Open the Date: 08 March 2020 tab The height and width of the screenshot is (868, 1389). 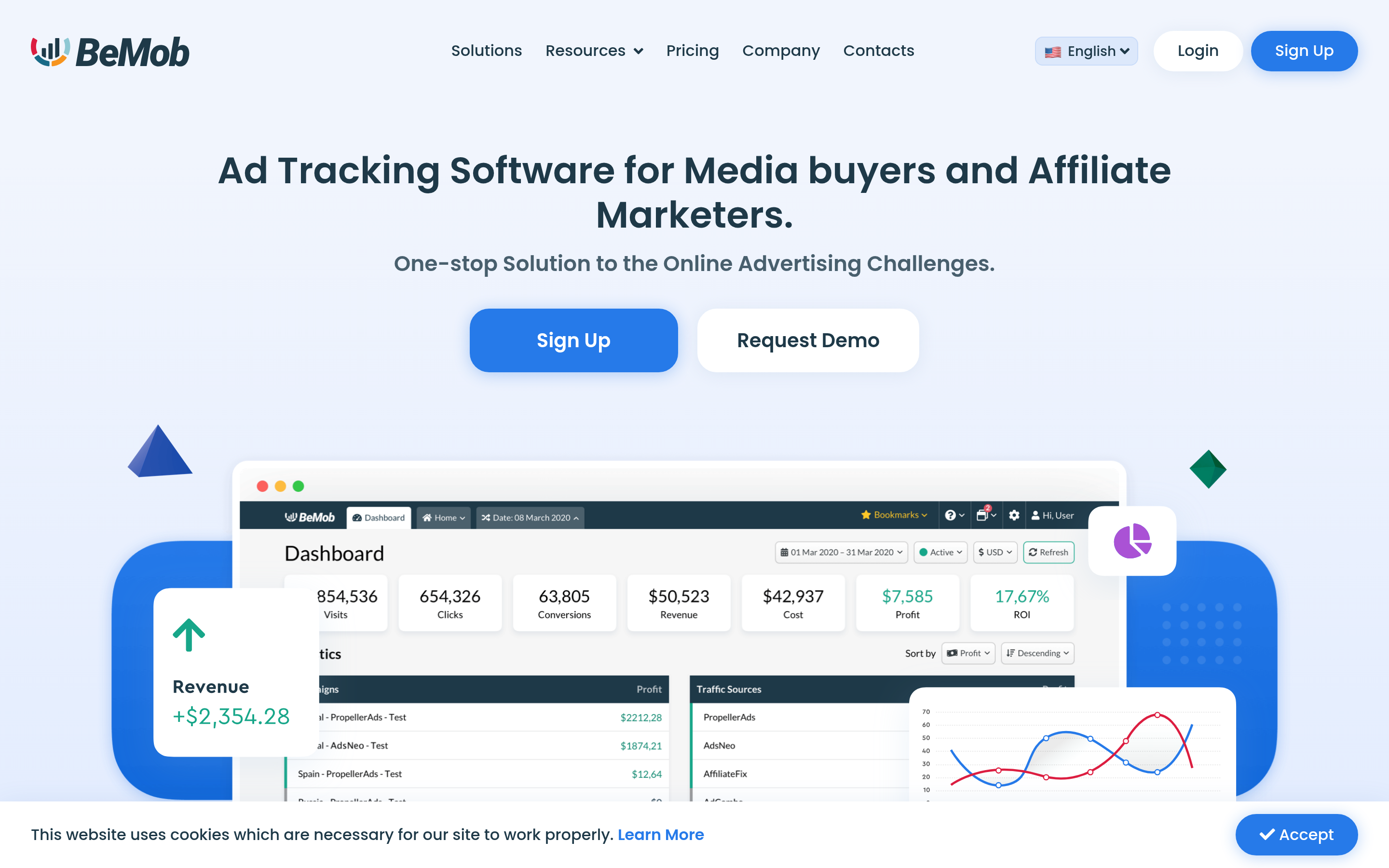(531, 517)
